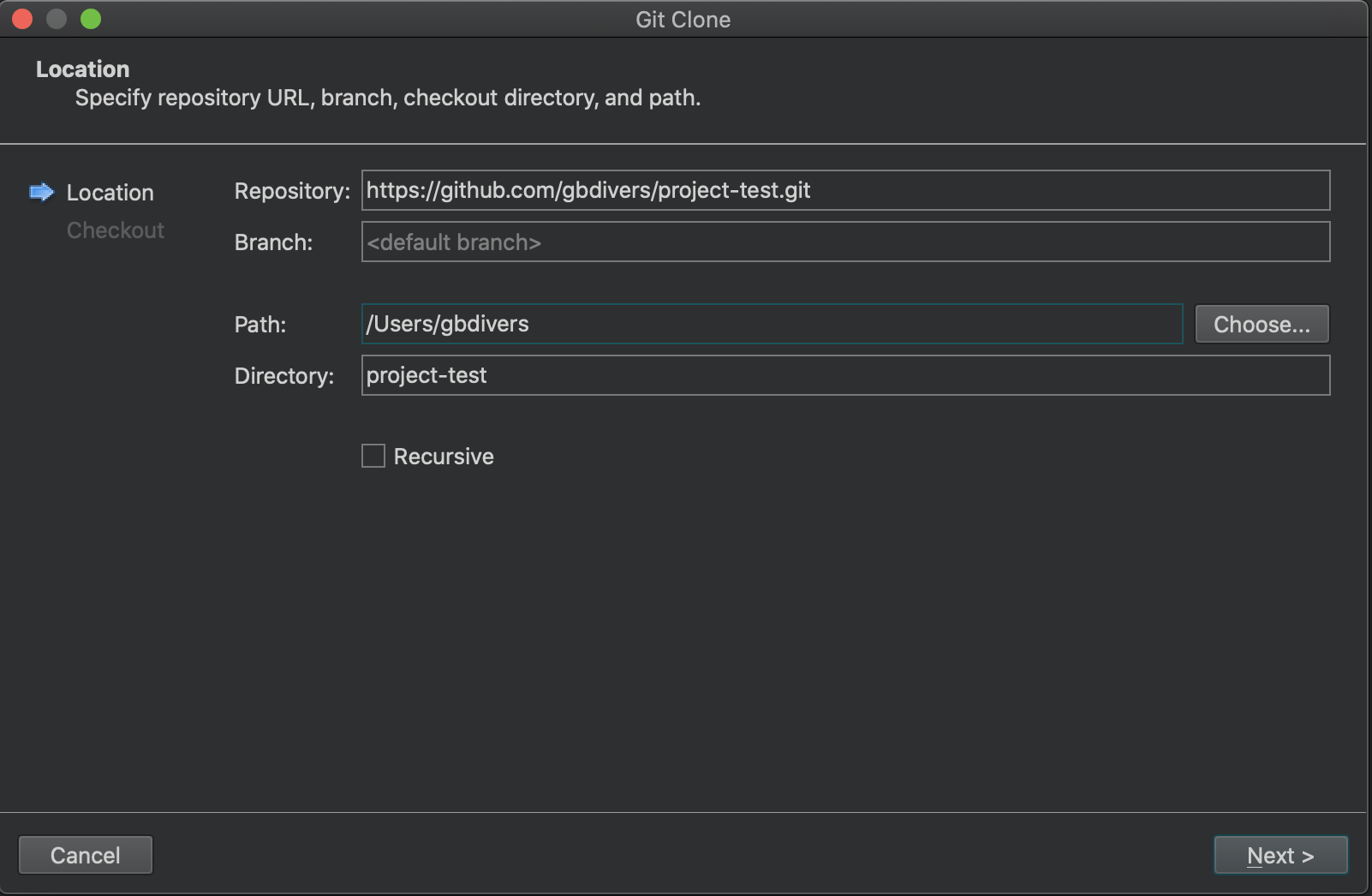Click the Path: label

pos(260,325)
